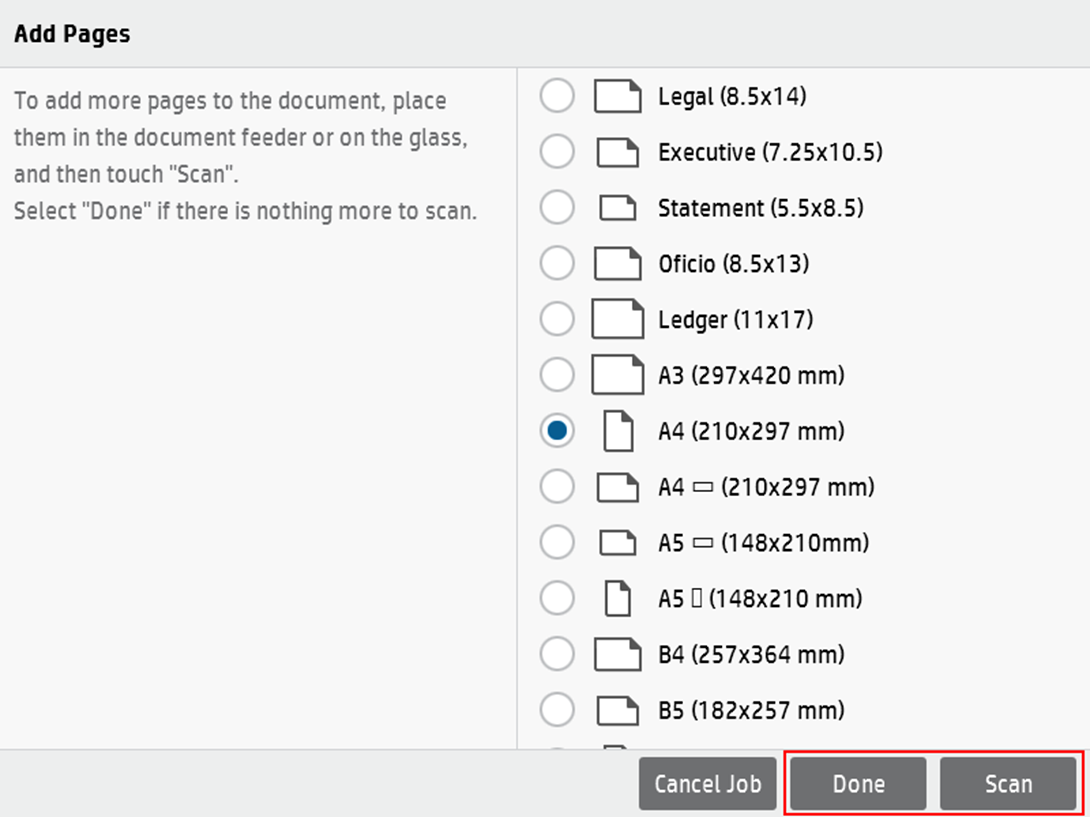Click the A5 portrait page icon
Screen dimensions: 1090x817
(x=619, y=599)
